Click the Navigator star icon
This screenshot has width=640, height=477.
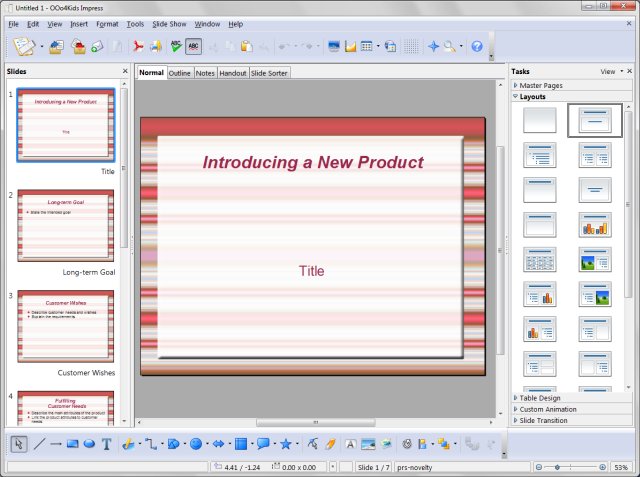pyautogui.click(x=433, y=46)
